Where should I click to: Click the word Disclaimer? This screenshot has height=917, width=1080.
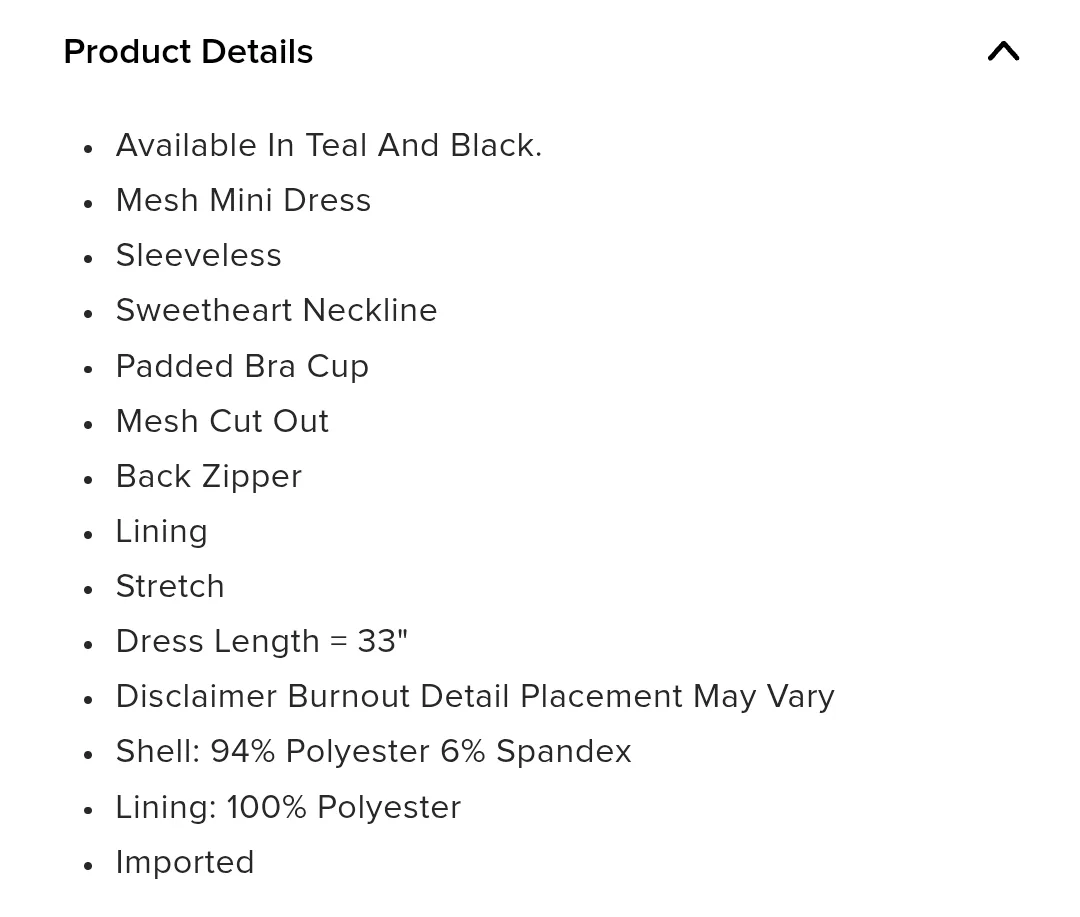pyautogui.click(x=196, y=696)
